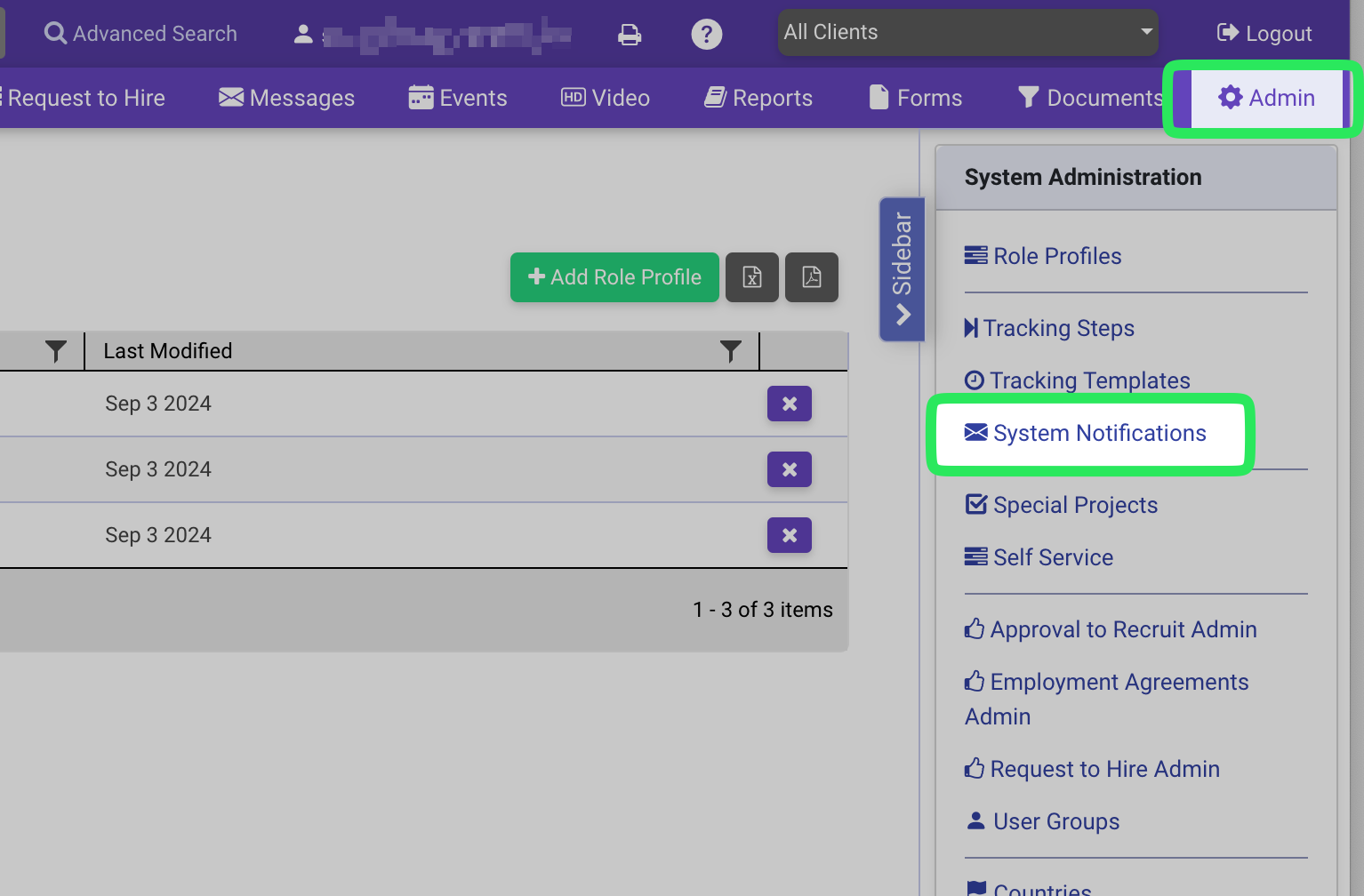Open Employment Agreements Admin
This screenshot has width=1364, height=896.
coord(1107,699)
